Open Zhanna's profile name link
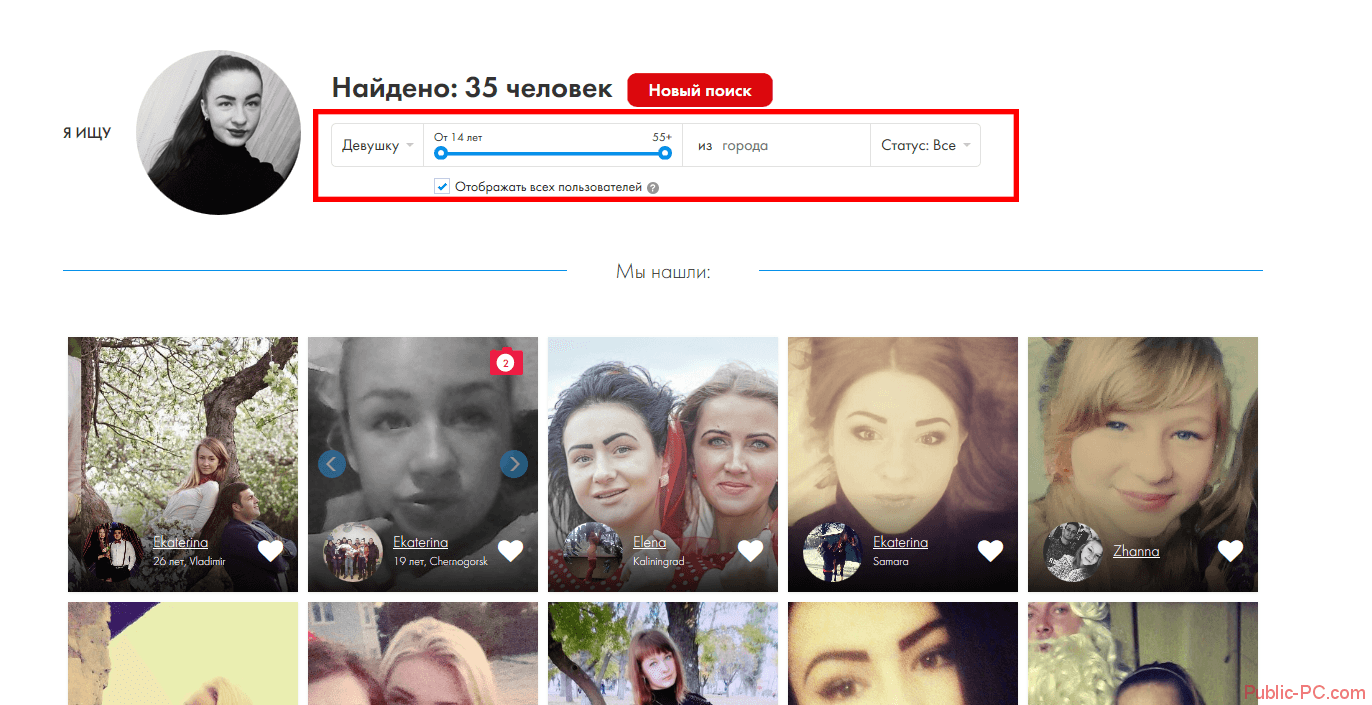Screen dimensions: 1372x705 click(x=1136, y=551)
